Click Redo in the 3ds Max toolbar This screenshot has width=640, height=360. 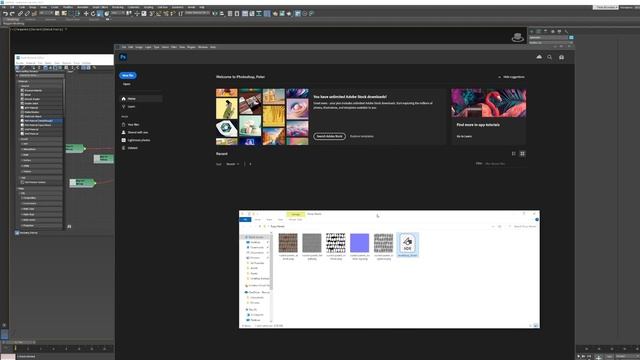coord(12,13)
